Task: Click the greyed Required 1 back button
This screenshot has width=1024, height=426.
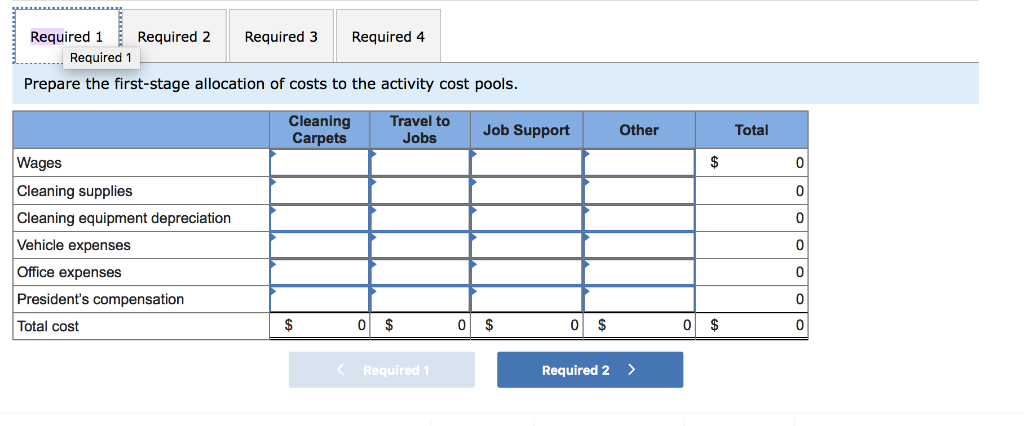Action: pyautogui.click(x=381, y=370)
